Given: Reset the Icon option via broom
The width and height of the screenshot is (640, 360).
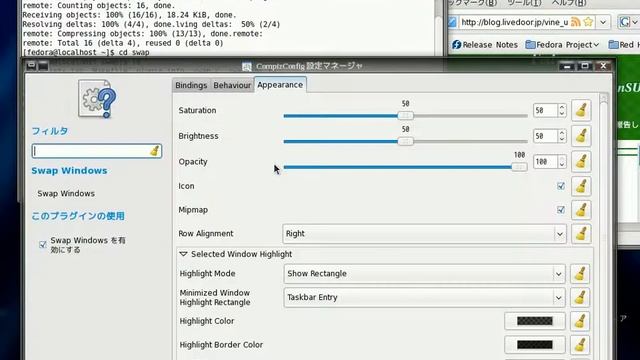Looking at the screenshot, I should [x=581, y=186].
